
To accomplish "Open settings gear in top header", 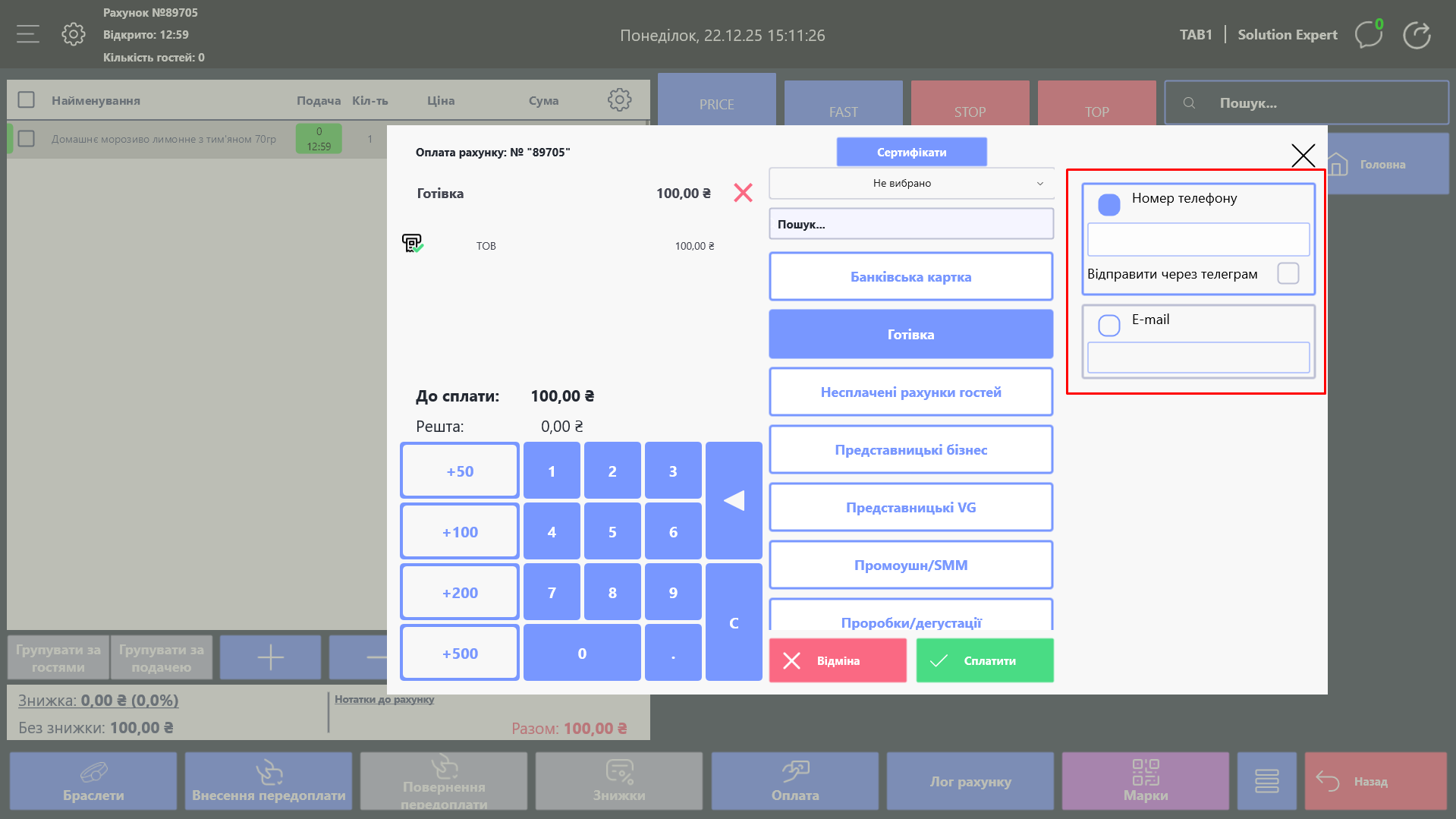I will click(74, 34).
